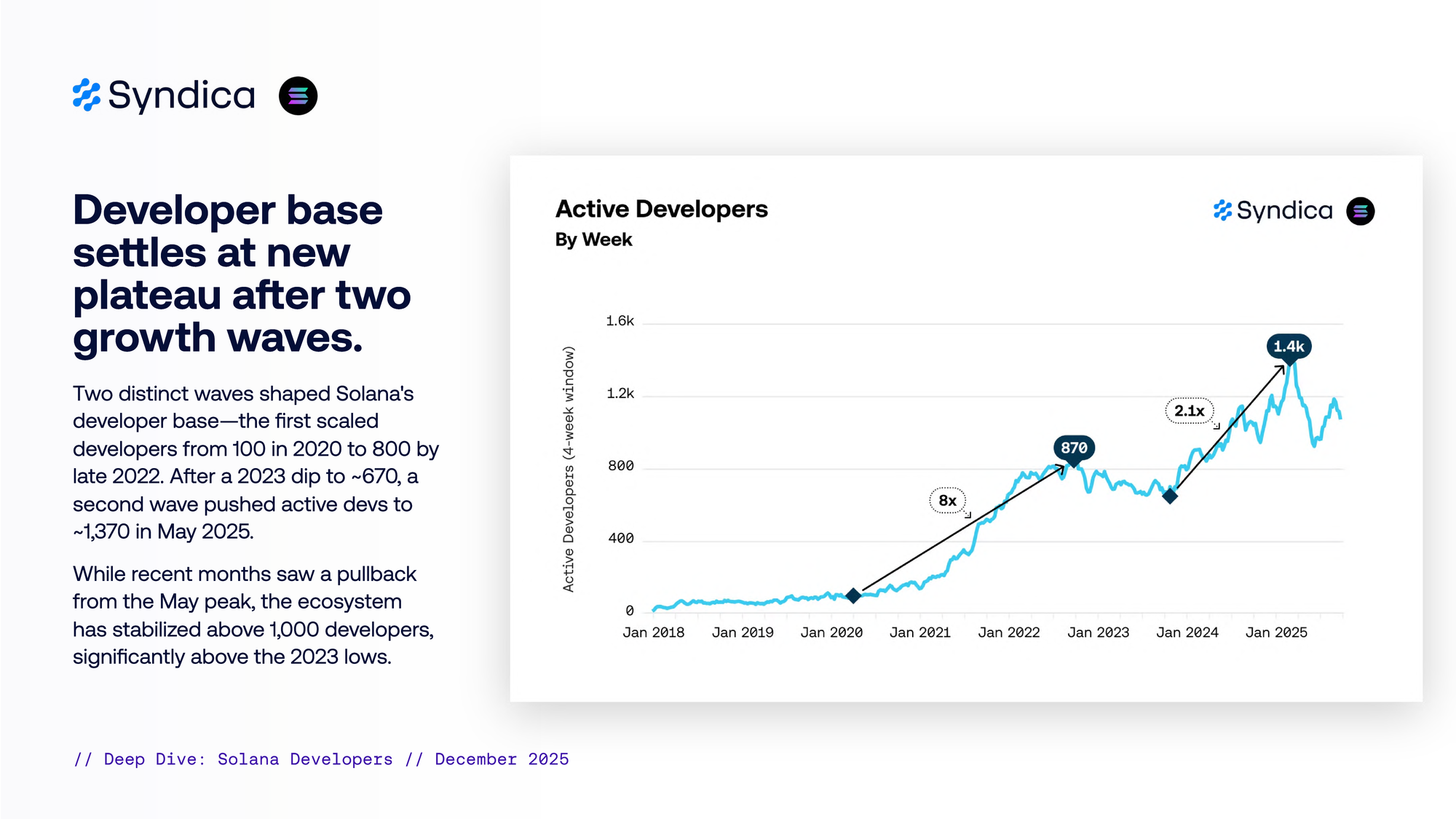
Task: Click the Active Developers chart title
Action: tap(661, 209)
